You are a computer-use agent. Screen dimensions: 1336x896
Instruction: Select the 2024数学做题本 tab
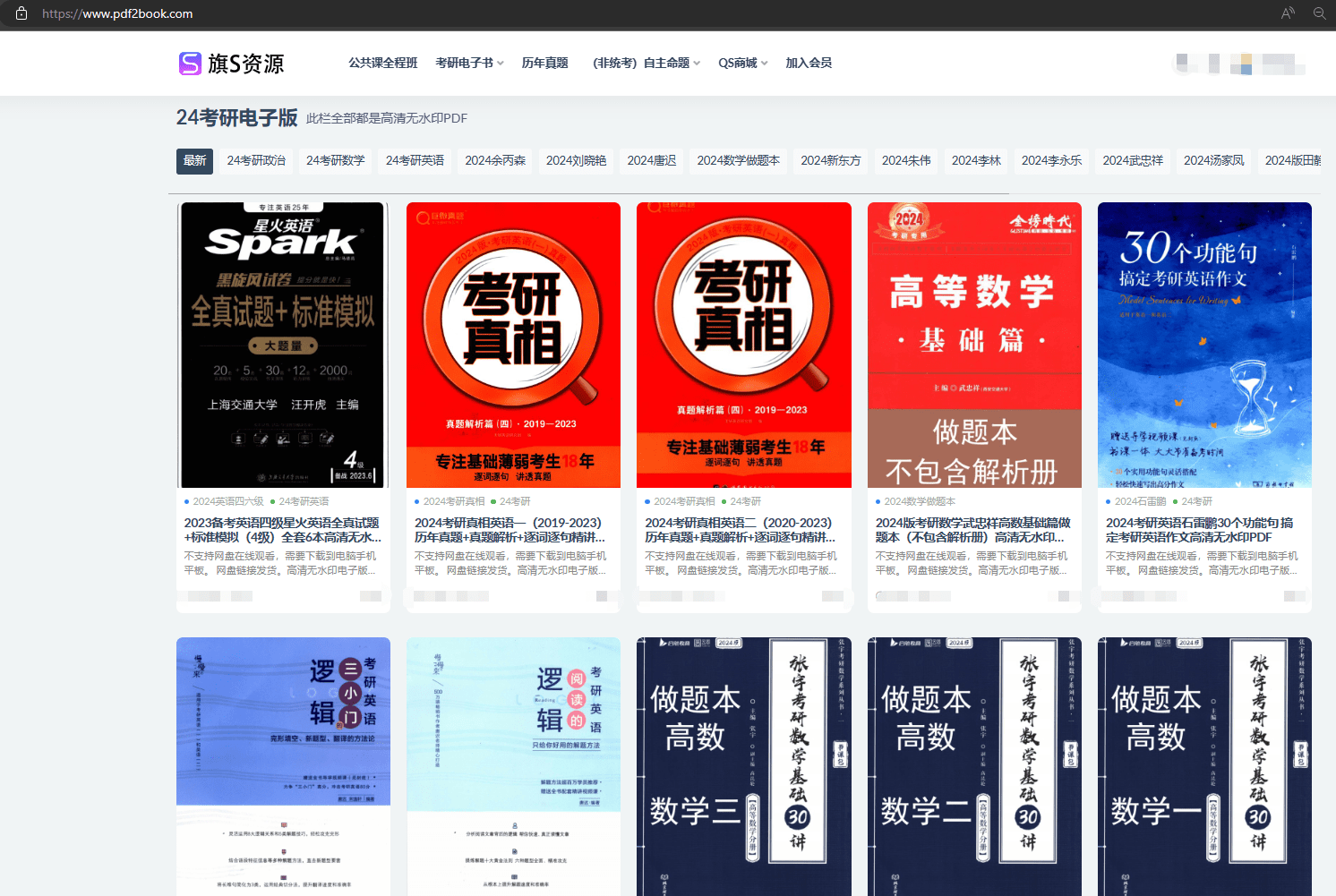[x=739, y=161]
